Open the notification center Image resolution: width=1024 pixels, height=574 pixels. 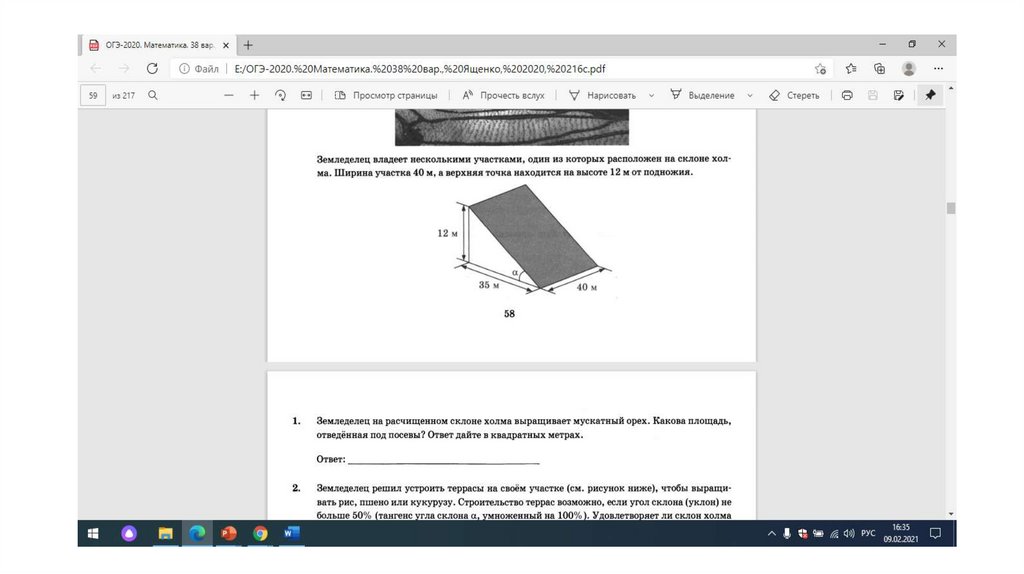(935, 534)
